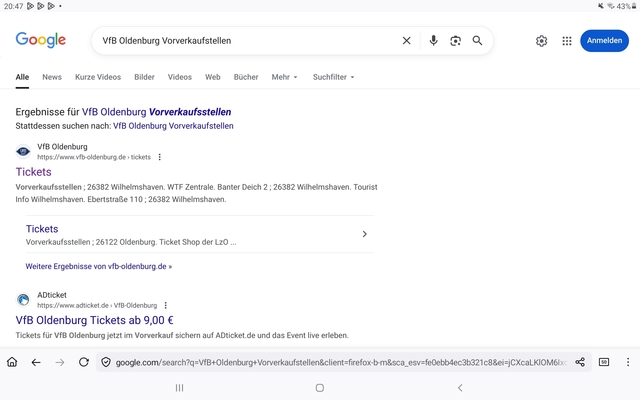Search instead for VfB Oldenburg Vorverkaufstellen

coord(173,126)
